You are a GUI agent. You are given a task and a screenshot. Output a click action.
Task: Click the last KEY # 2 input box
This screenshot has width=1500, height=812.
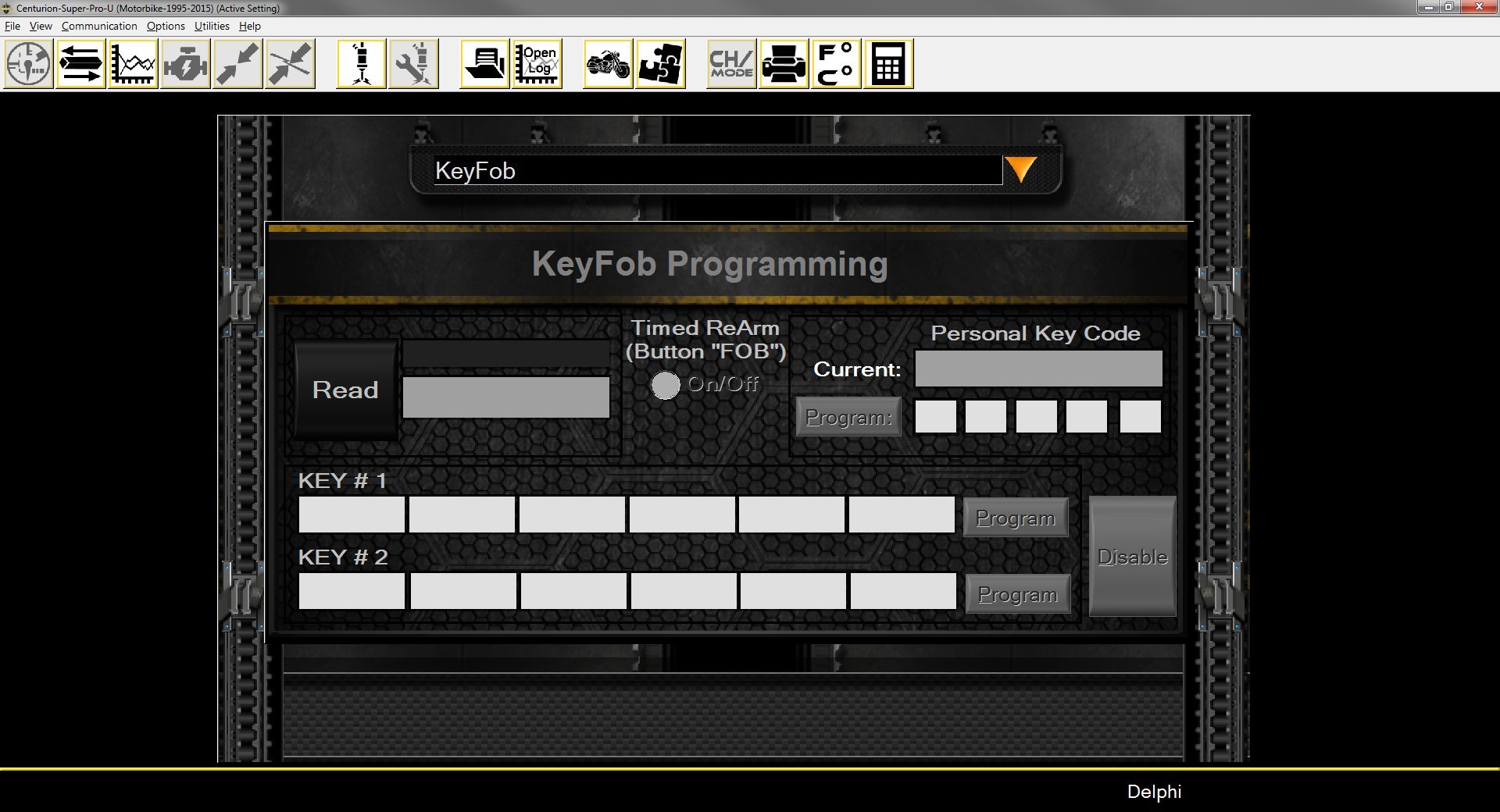[x=903, y=591]
